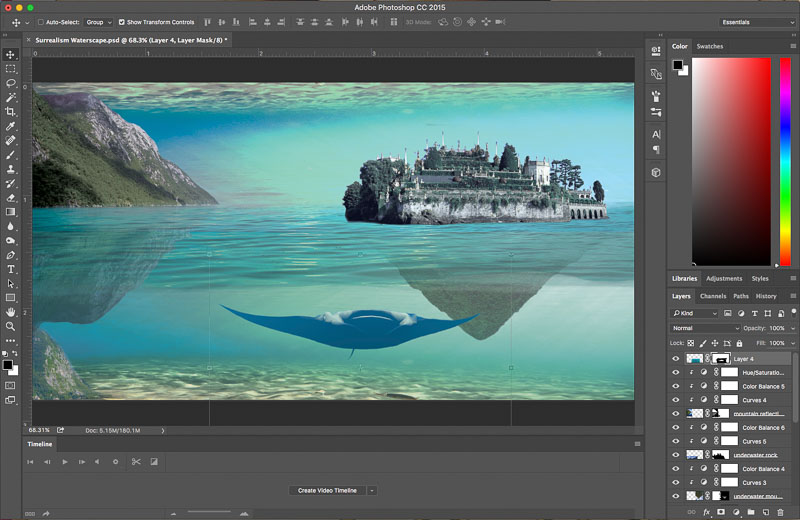This screenshot has height=520, width=800.
Task: Toggle lock transparent pixels in Layers
Action: click(x=691, y=343)
